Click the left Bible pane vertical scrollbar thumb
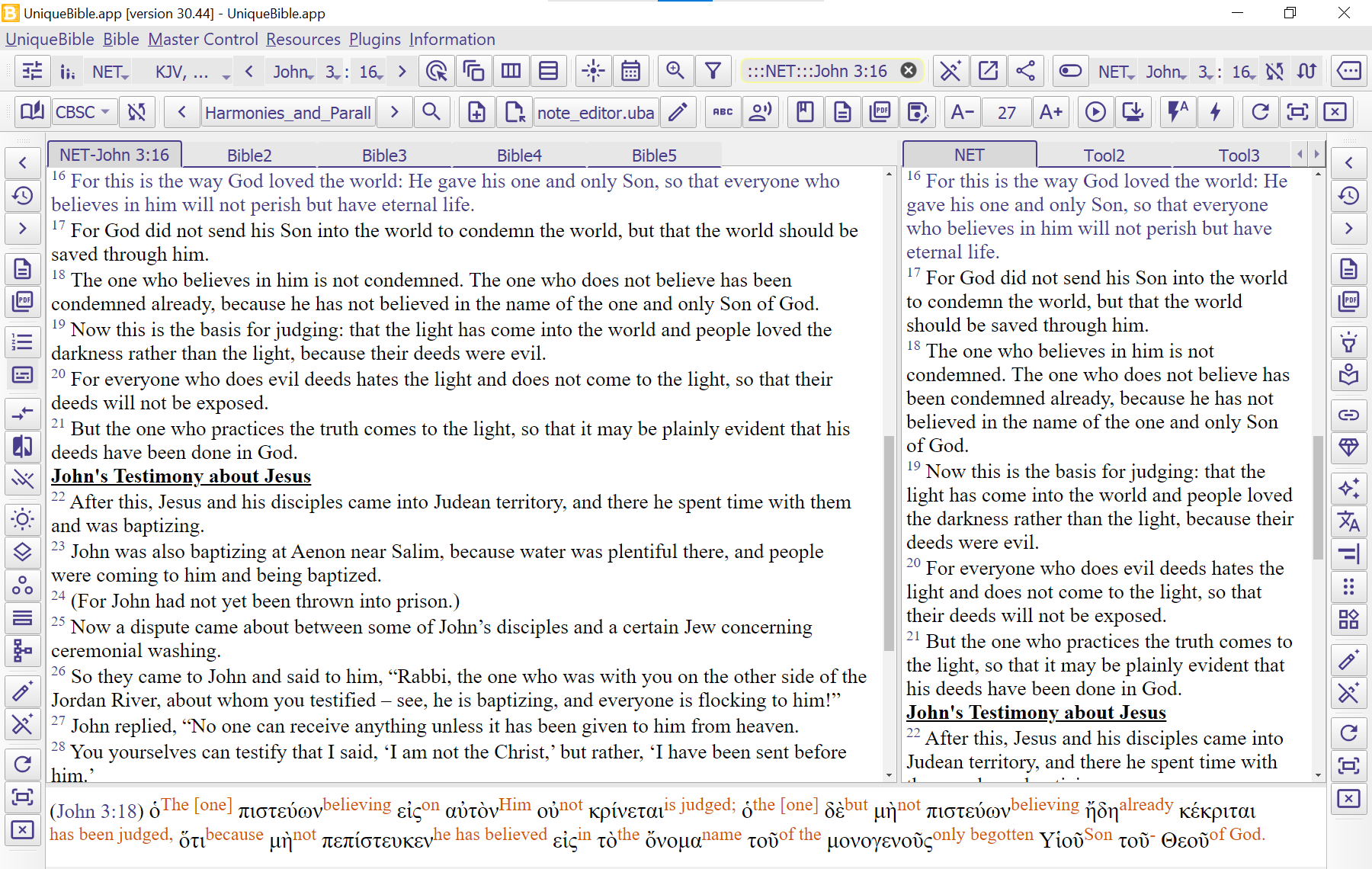This screenshot has width=1372, height=869. coord(889,543)
